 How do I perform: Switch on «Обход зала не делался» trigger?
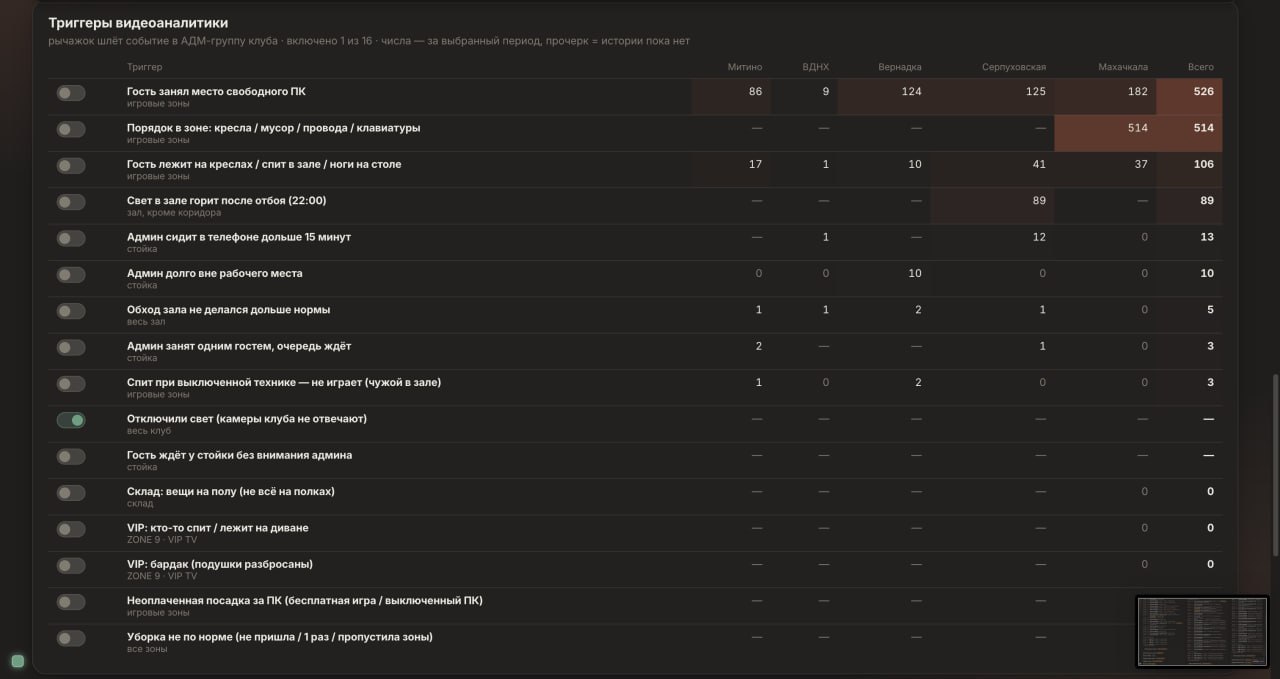(x=70, y=311)
